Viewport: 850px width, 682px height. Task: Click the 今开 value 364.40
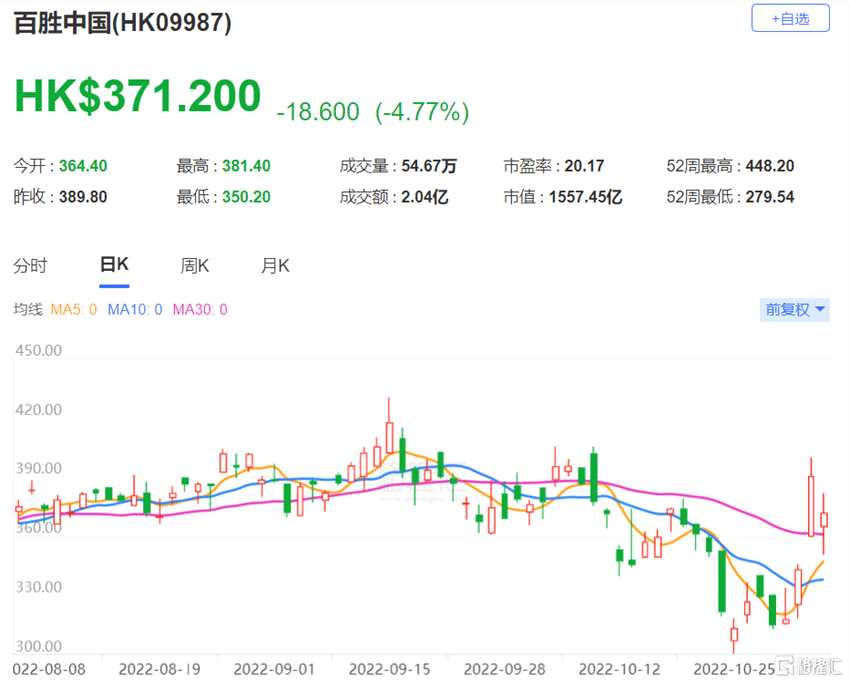(83, 166)
